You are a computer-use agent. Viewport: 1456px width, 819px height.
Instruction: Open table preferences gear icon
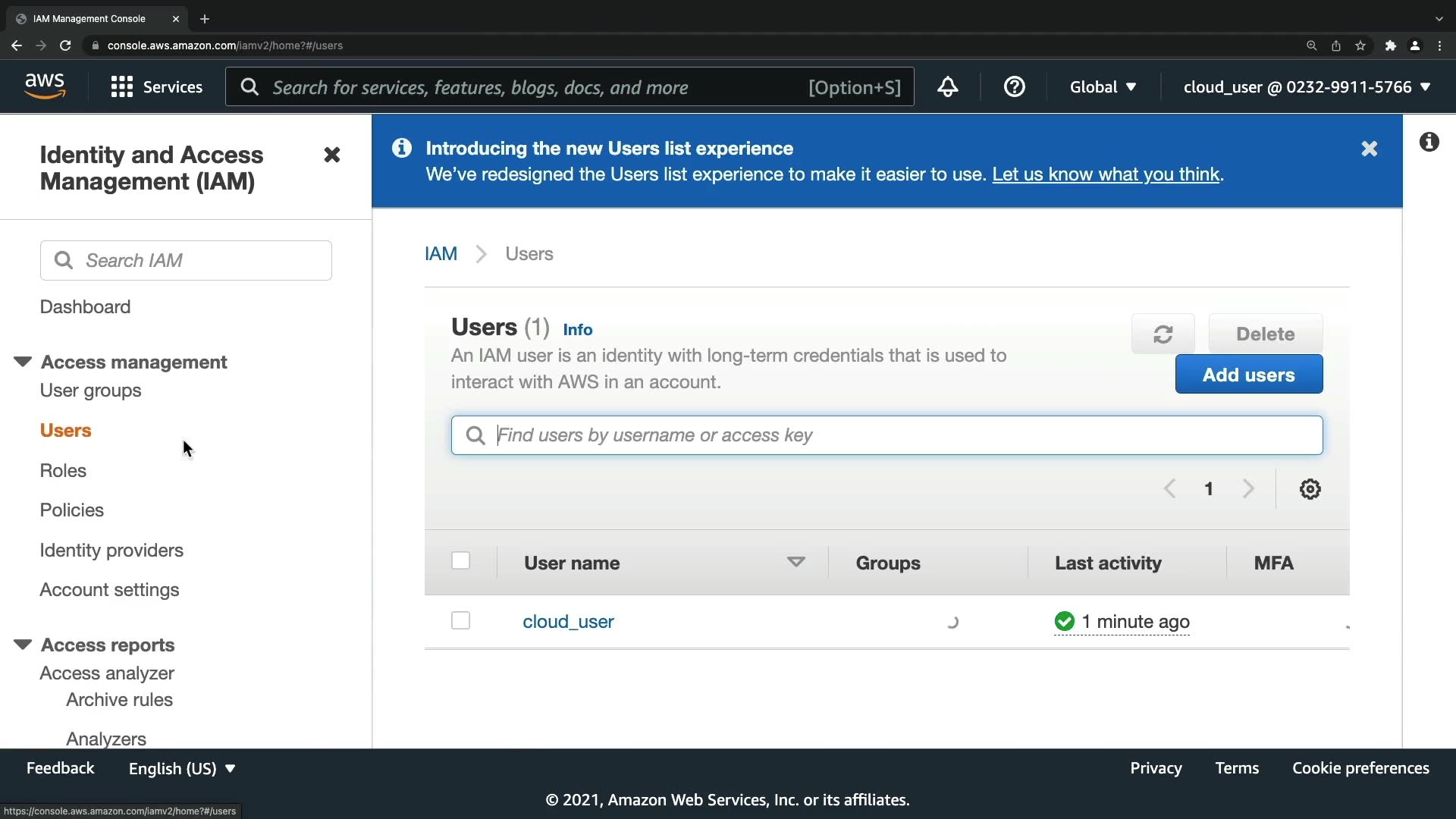click(x=1310, y=489)
